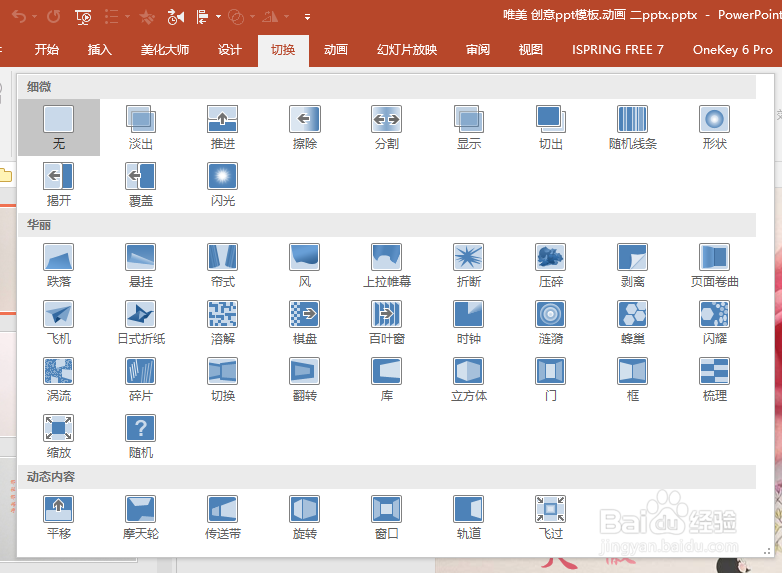Apply the 闪耀 glitter transition

(x=714, y=323)
